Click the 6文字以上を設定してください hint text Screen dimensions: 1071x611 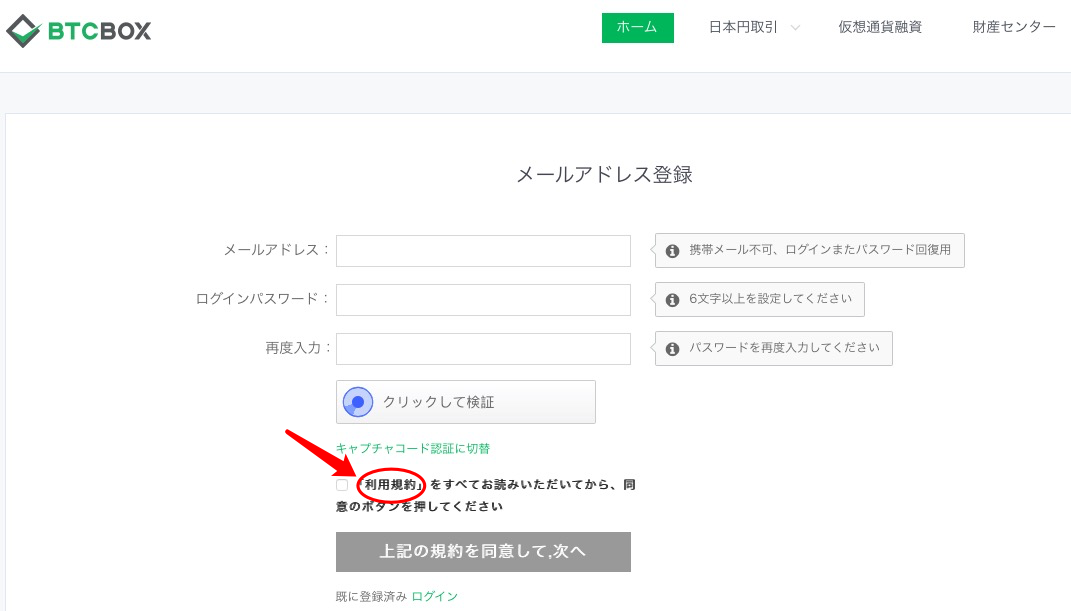point(770,299)
